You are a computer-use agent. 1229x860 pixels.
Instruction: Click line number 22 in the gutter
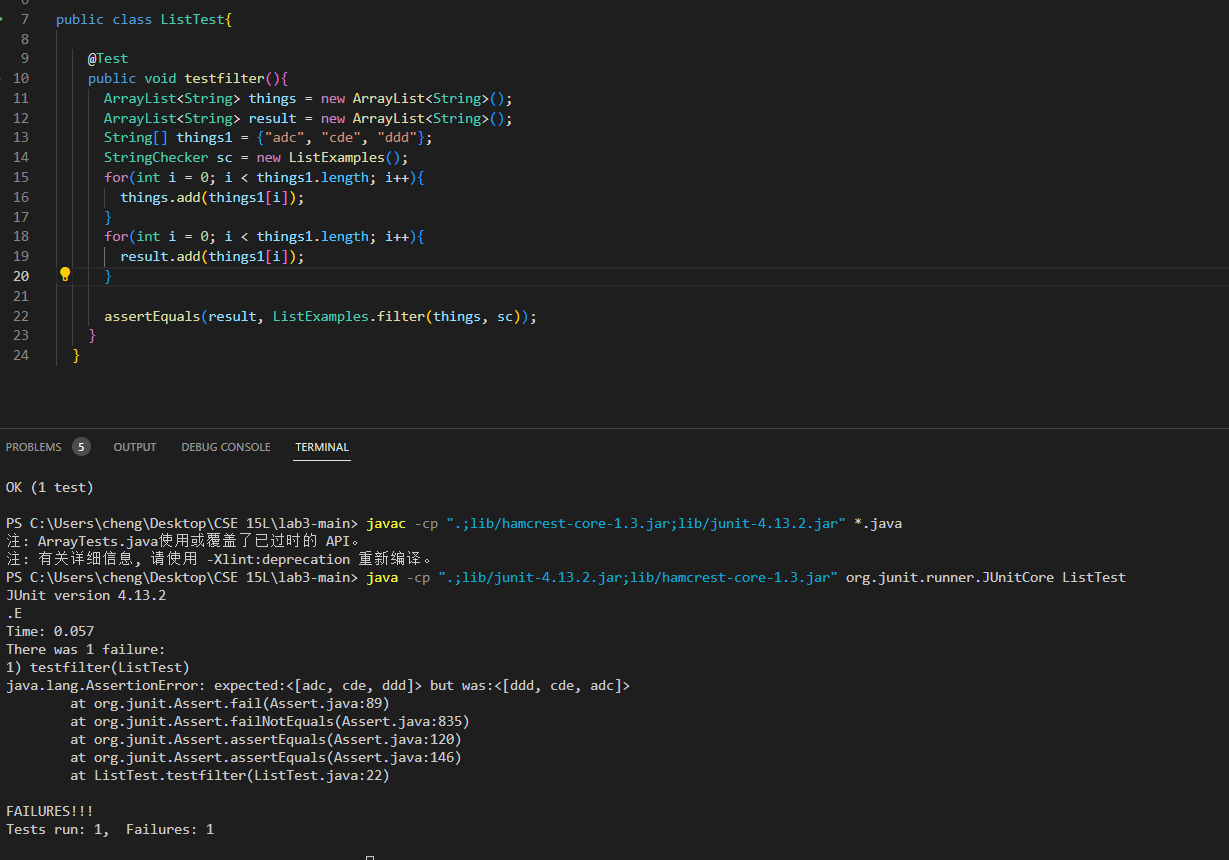point(21,316)
